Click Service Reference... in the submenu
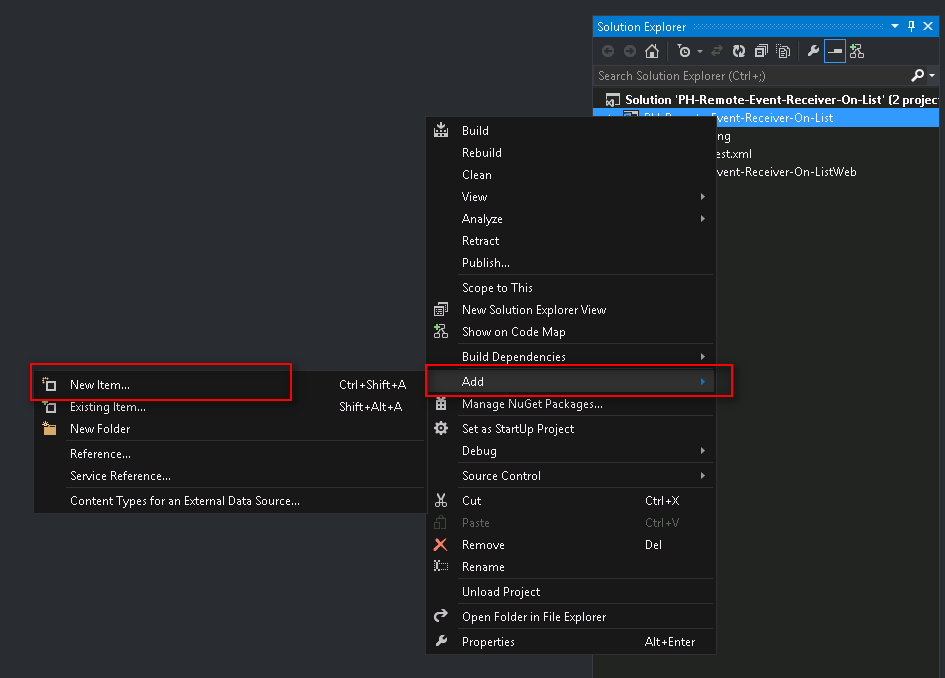 point(120,476)
